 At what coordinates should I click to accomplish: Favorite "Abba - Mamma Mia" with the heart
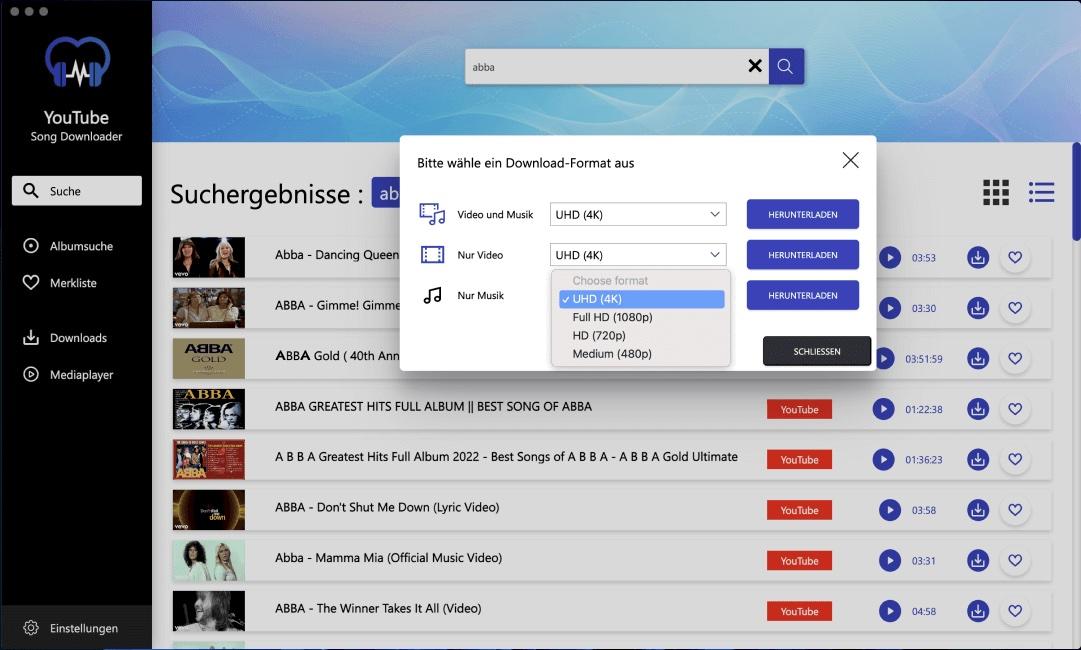[x=1015, y=560]
